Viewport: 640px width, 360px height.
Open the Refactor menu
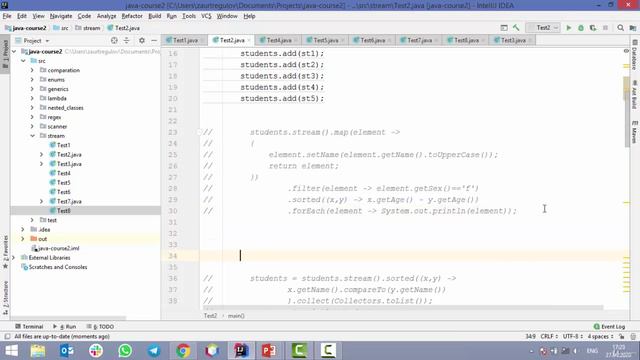(x=132, y=16)
